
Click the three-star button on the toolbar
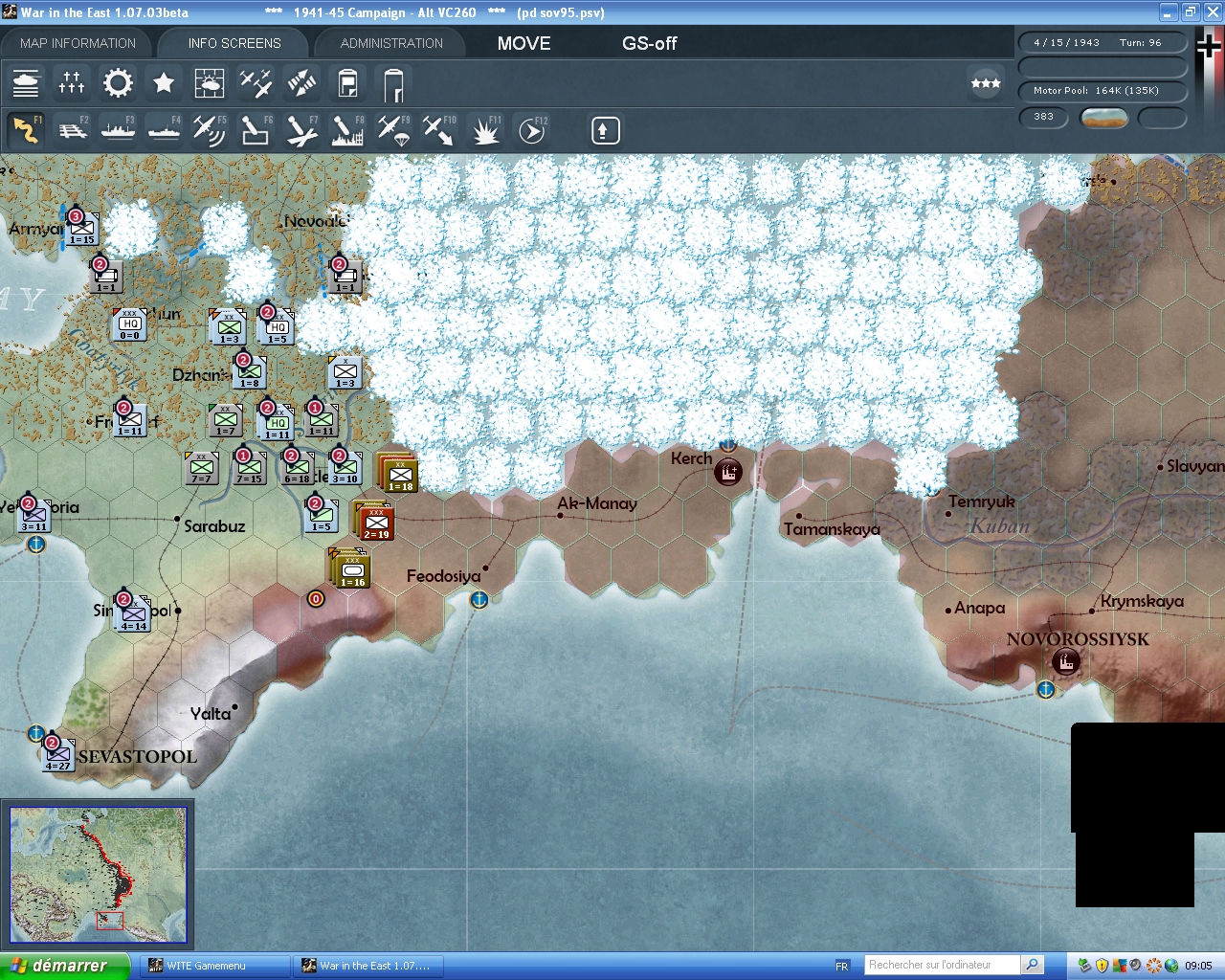coord(986,83)
